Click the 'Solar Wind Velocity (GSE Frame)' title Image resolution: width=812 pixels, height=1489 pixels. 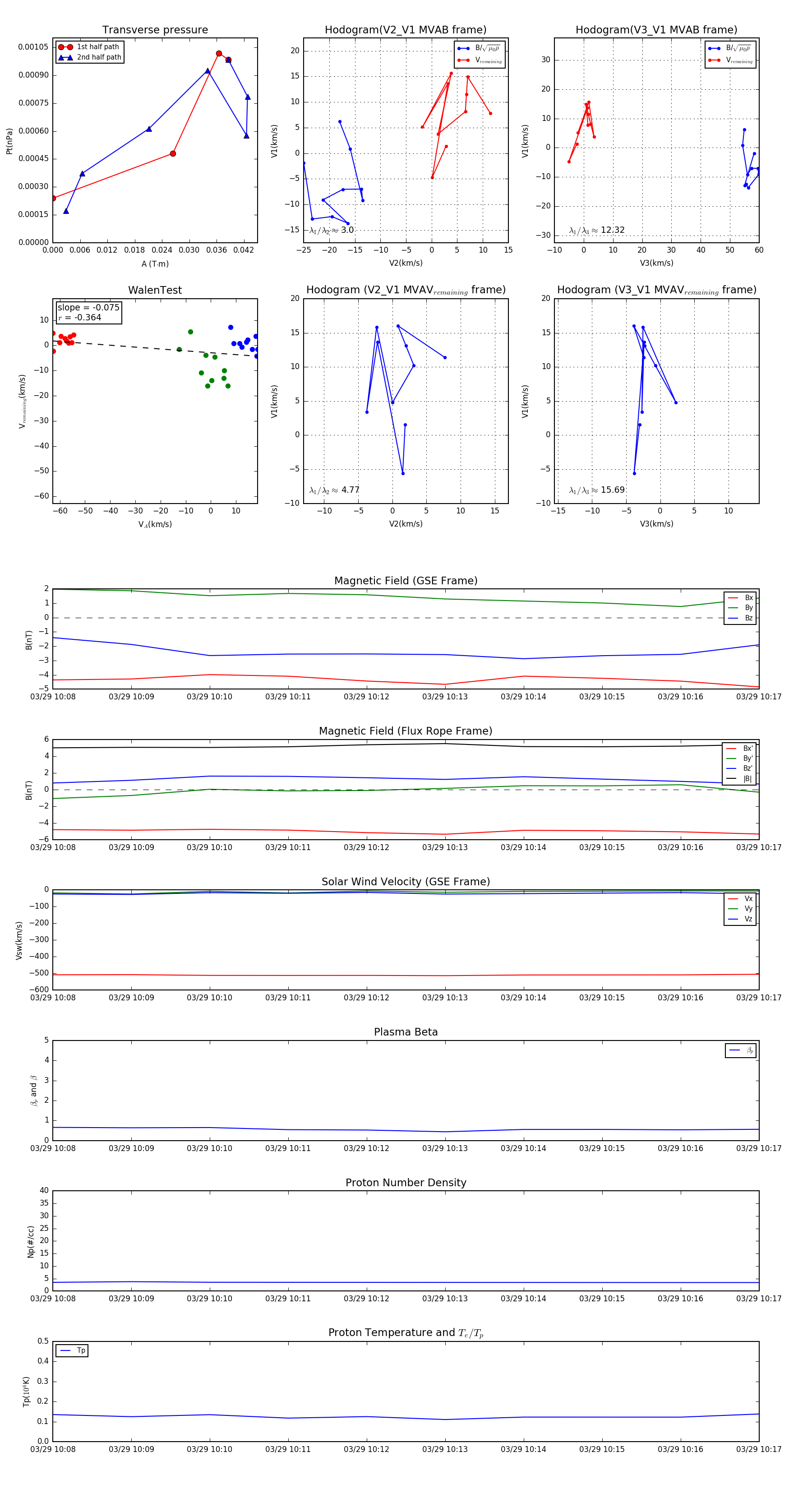[x=406, y=882]
